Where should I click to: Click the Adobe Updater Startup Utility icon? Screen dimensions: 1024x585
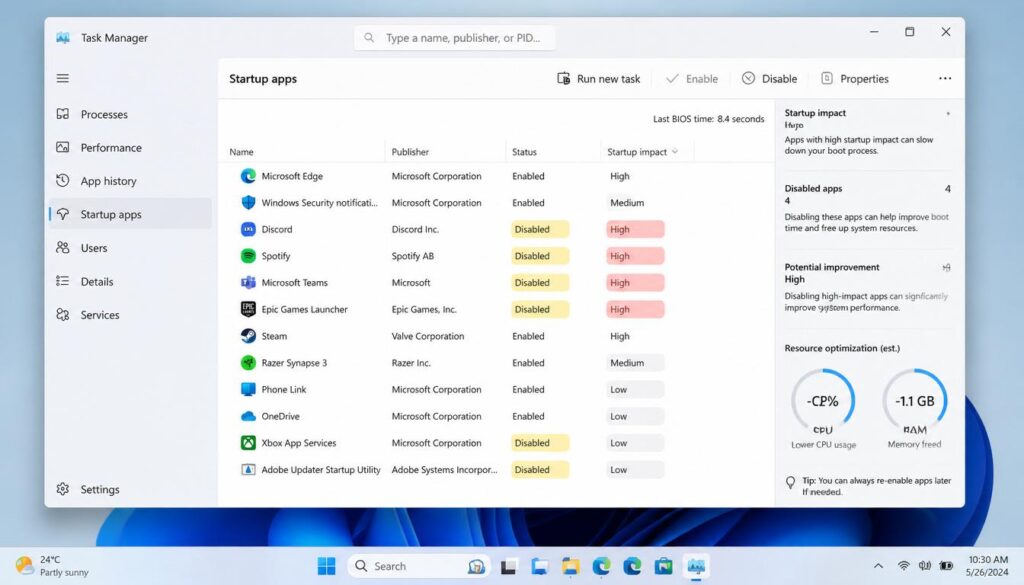coord(248,469)
